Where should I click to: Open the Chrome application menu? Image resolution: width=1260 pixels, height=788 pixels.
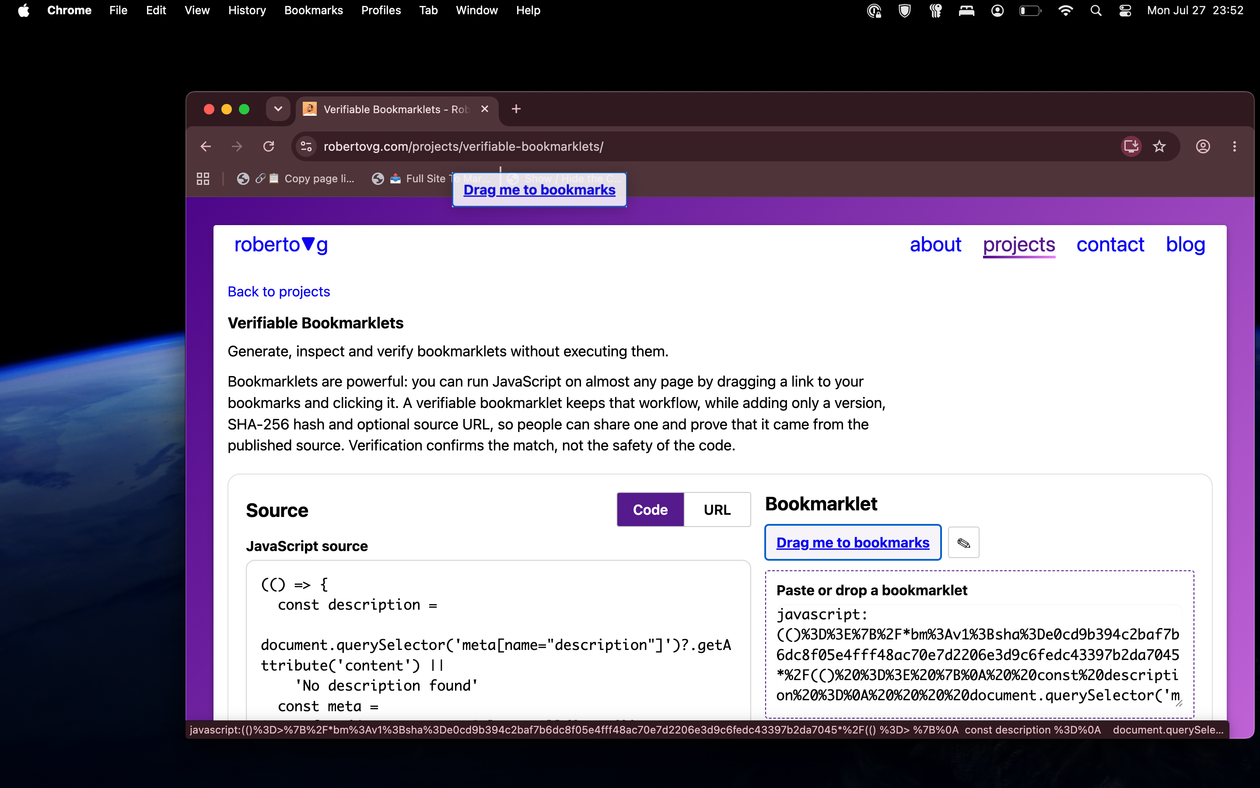click(69, 10)
